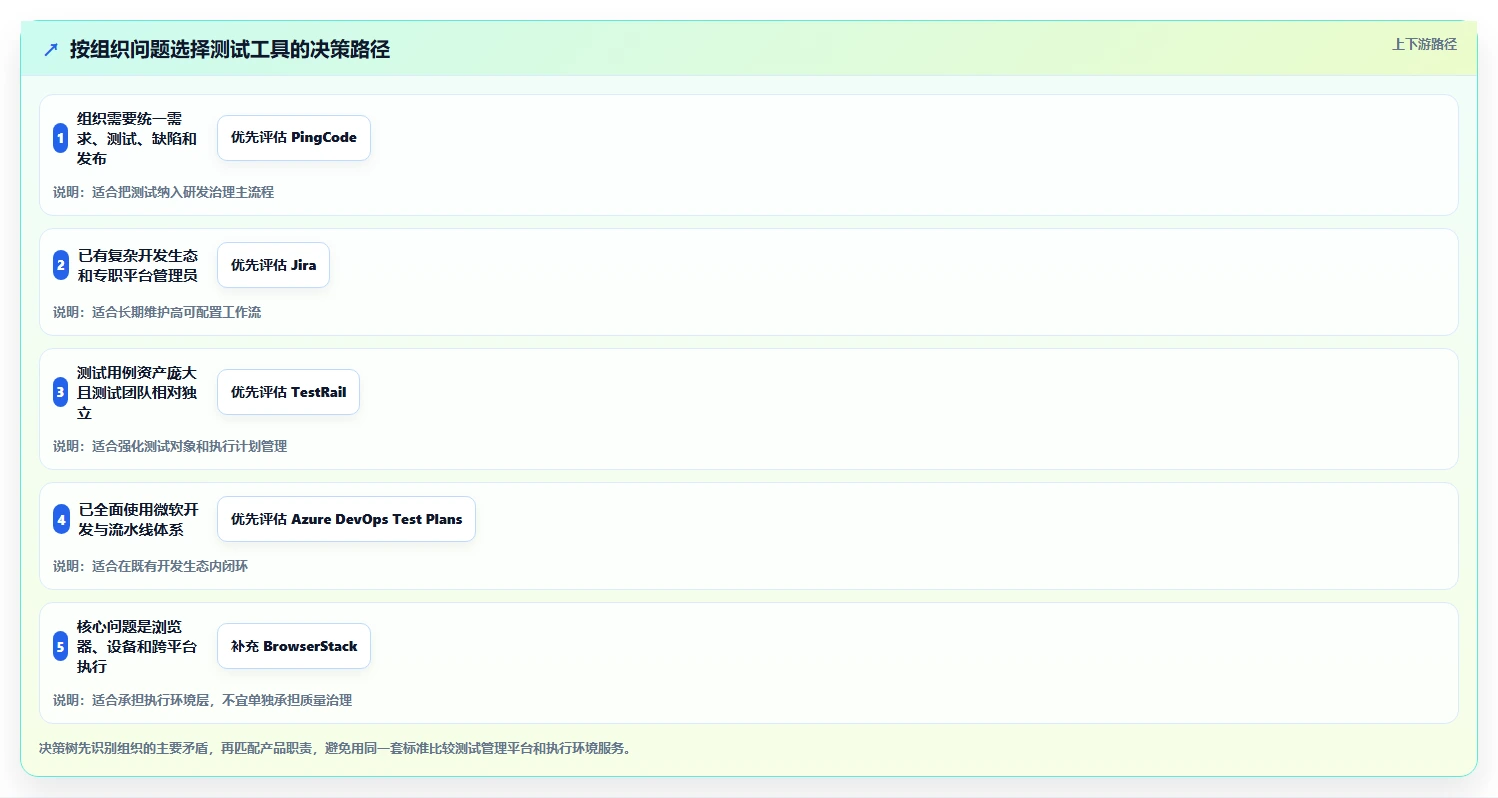Click the text 组织需要统一需求、测试、缺陷和发布

[138, 138]
